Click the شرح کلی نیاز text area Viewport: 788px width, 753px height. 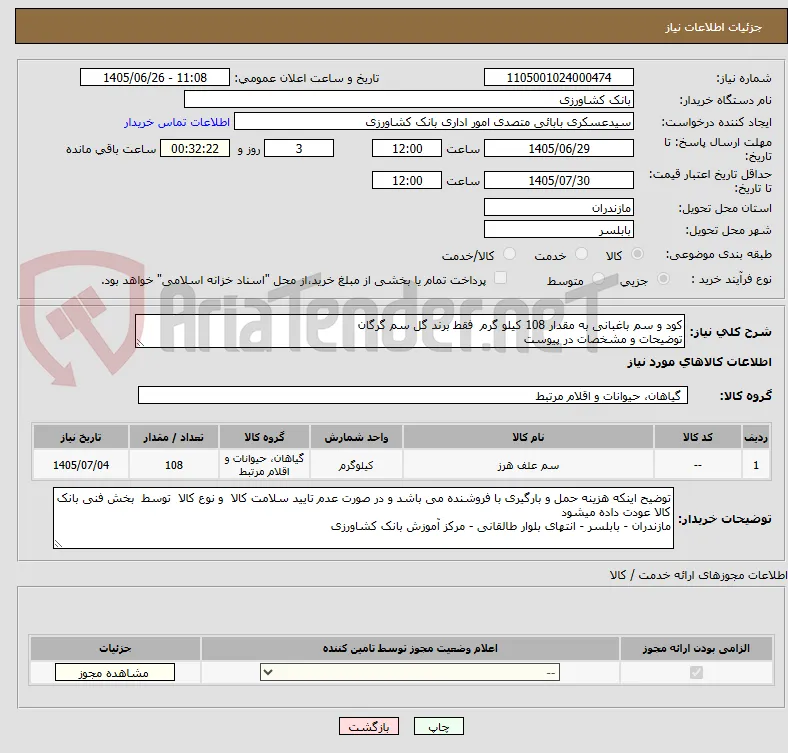[410, 331]
